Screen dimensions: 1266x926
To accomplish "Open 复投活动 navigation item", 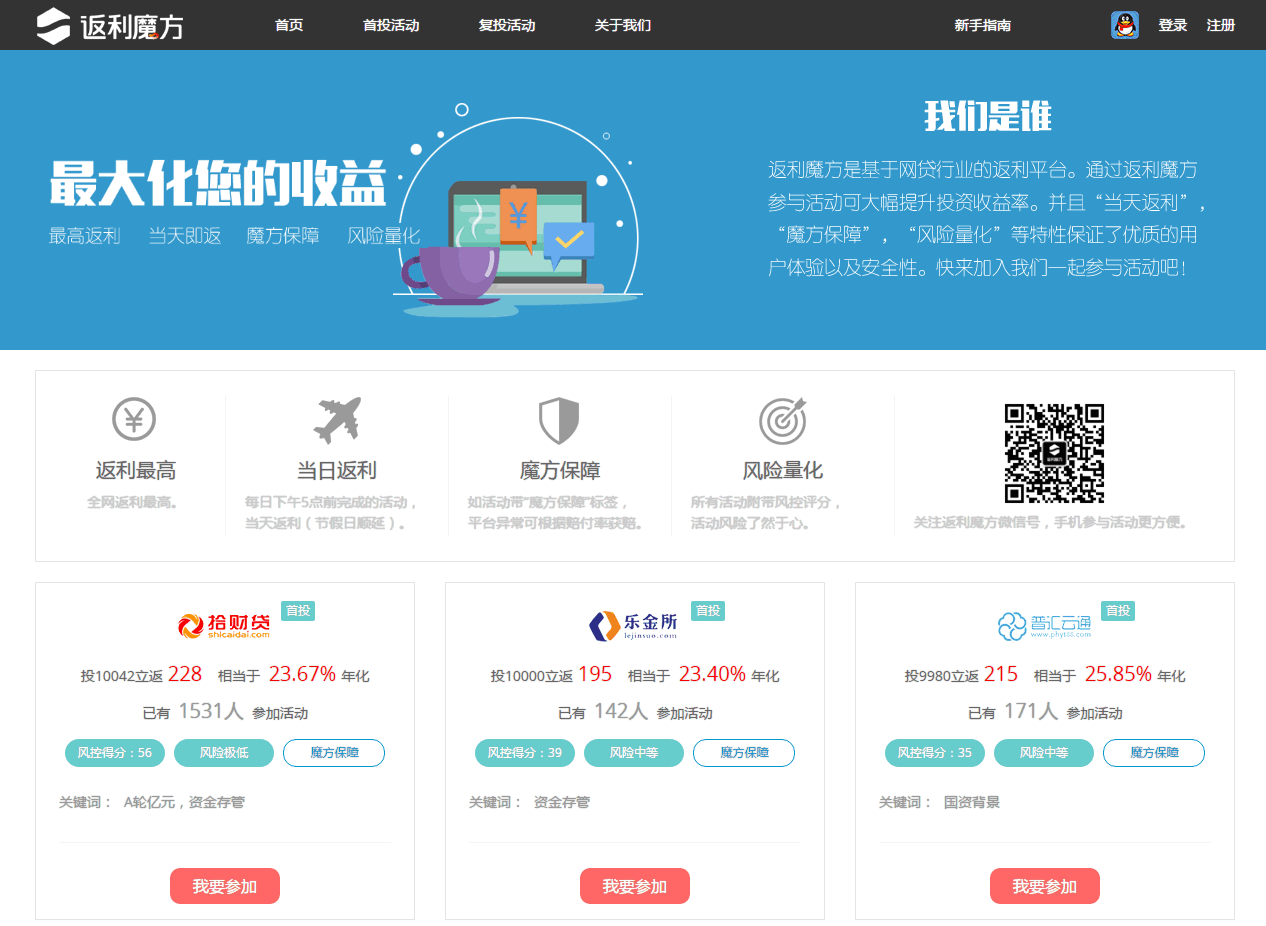I will pos(507,25).
